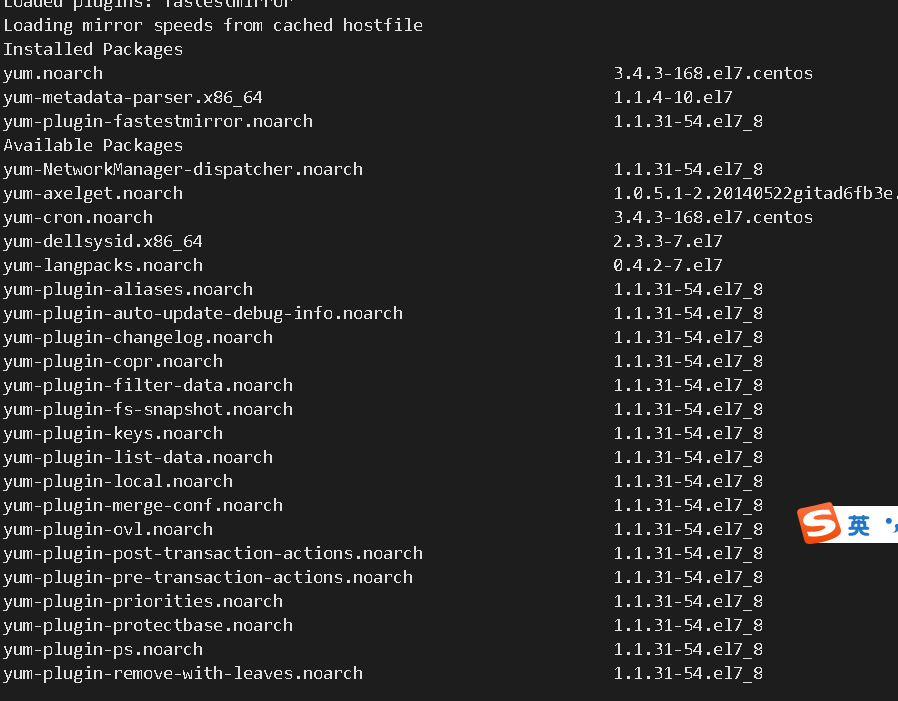Click the yum.noarch installed package line
This screenshot has height=701, width=898.
[53, 73]
